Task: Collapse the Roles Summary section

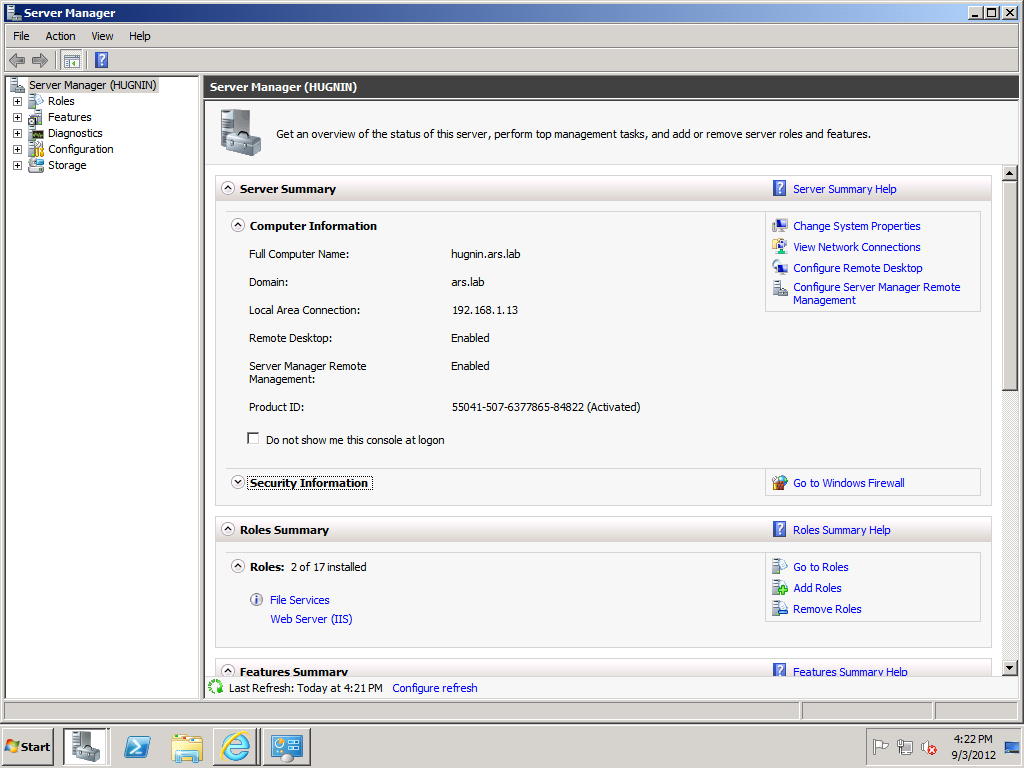Action: click(x=227, y=529)
